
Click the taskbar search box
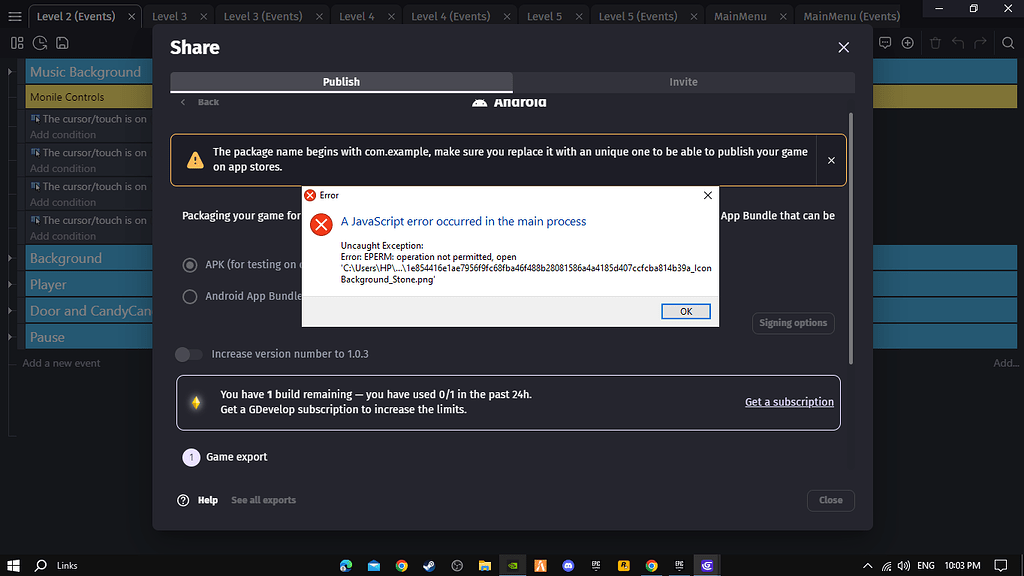tap(67, 566)
